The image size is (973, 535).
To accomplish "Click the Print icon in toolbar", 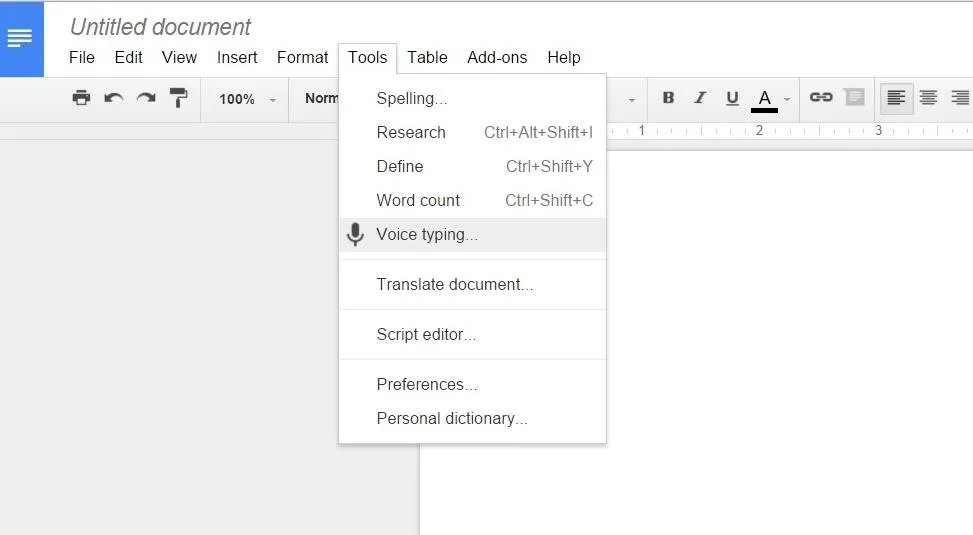I will click(81, 97).
